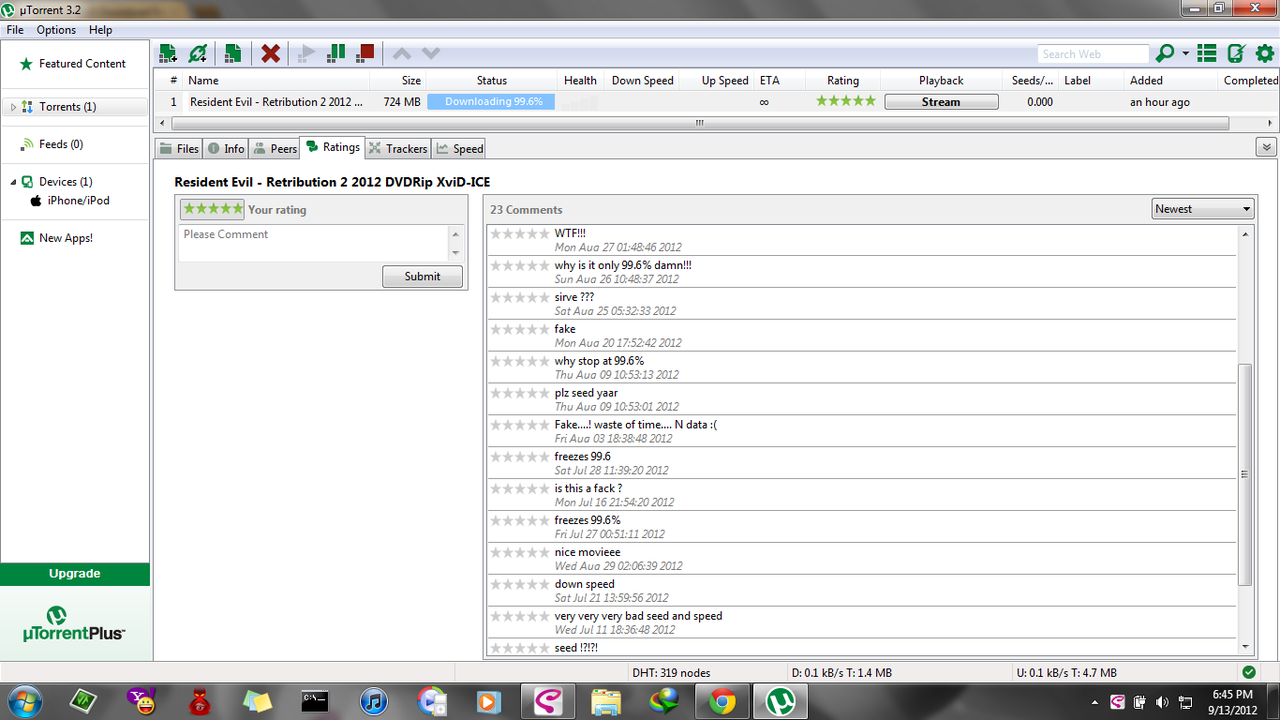1280x720 pixels.
Task: Select Featured Content in the sidebar
Action: (75, 63)
